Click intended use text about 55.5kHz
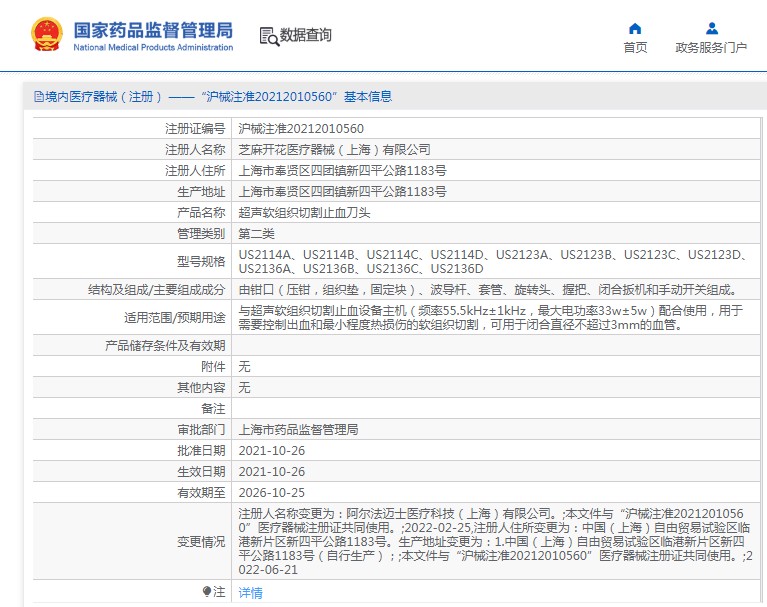Screen dimensions: 767x607 (491, 317)
